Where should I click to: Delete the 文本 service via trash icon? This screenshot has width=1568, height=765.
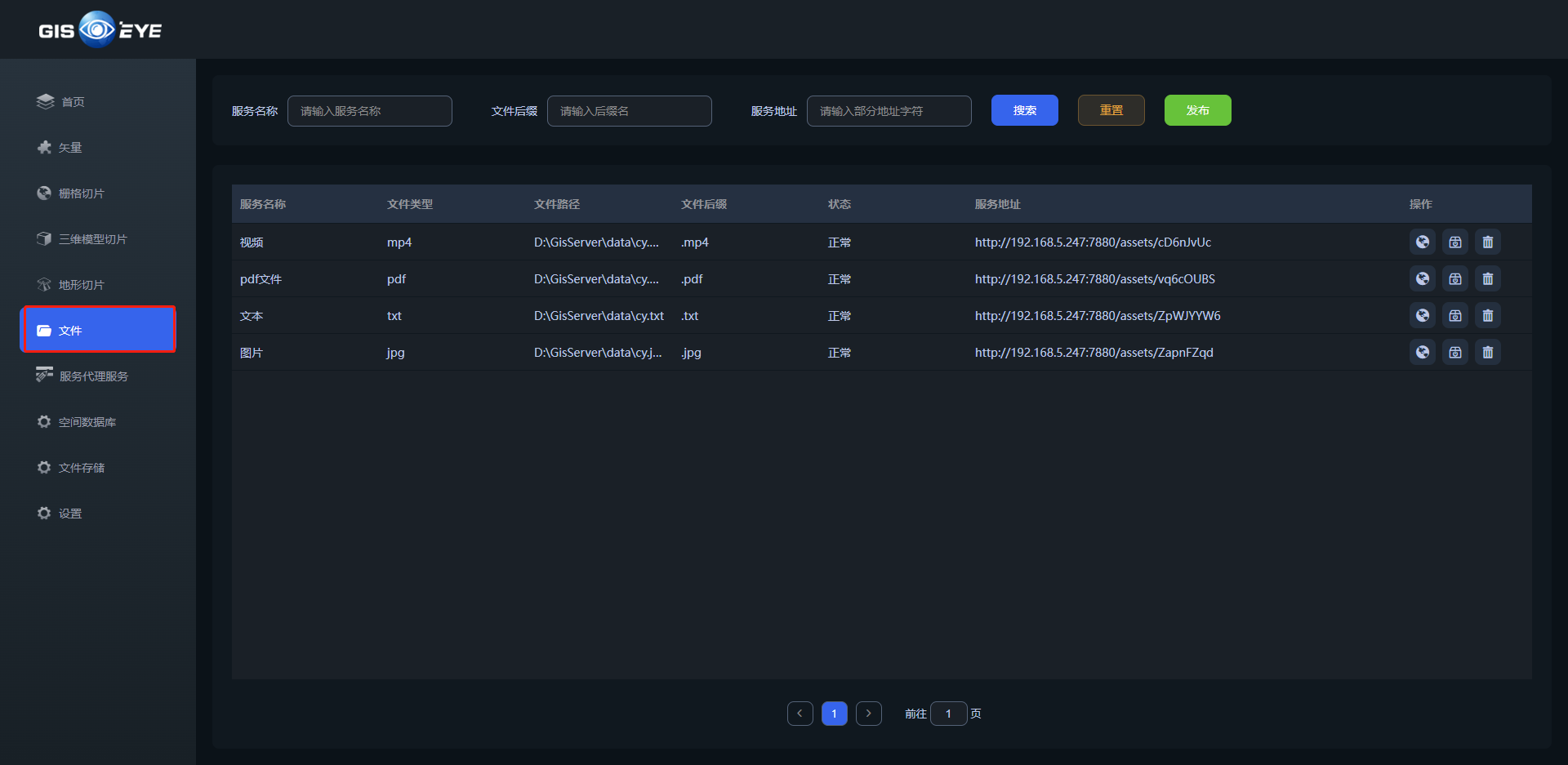click(1488, 315)
